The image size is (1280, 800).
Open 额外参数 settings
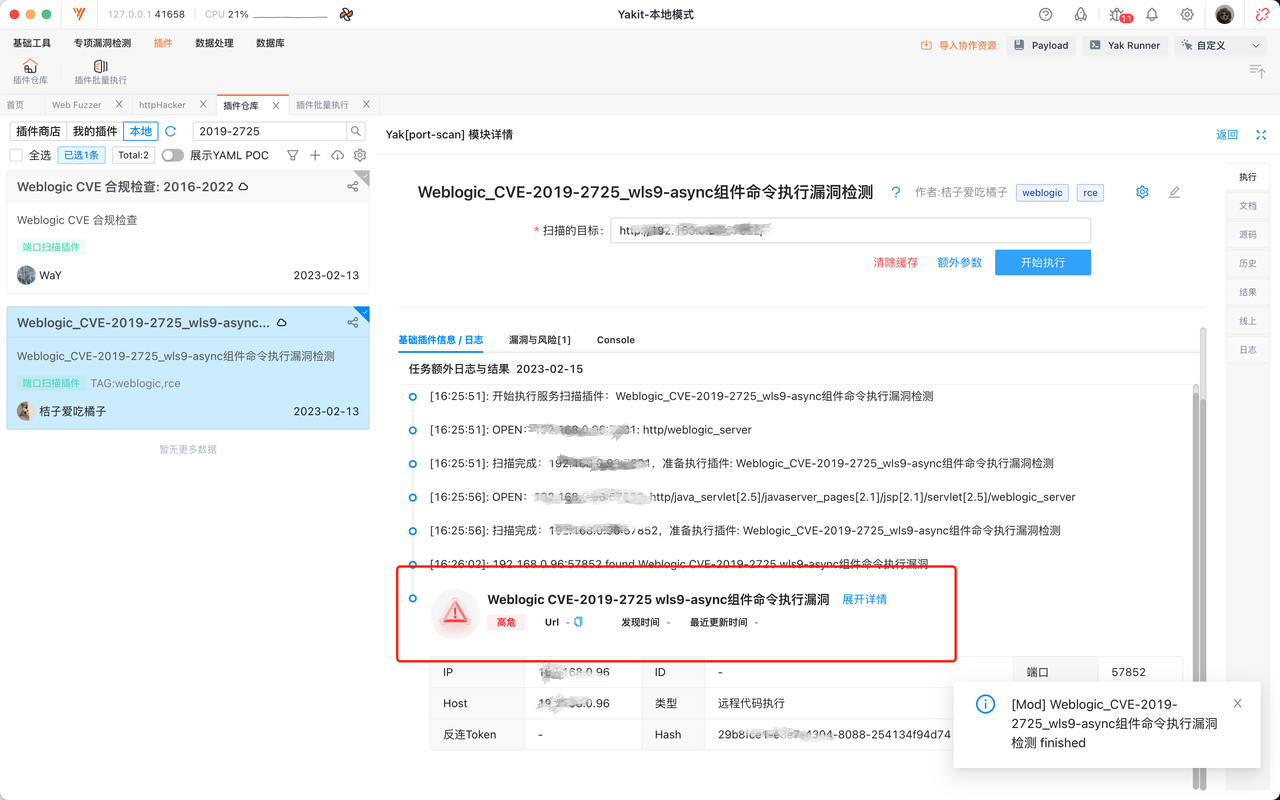[959, 262]
